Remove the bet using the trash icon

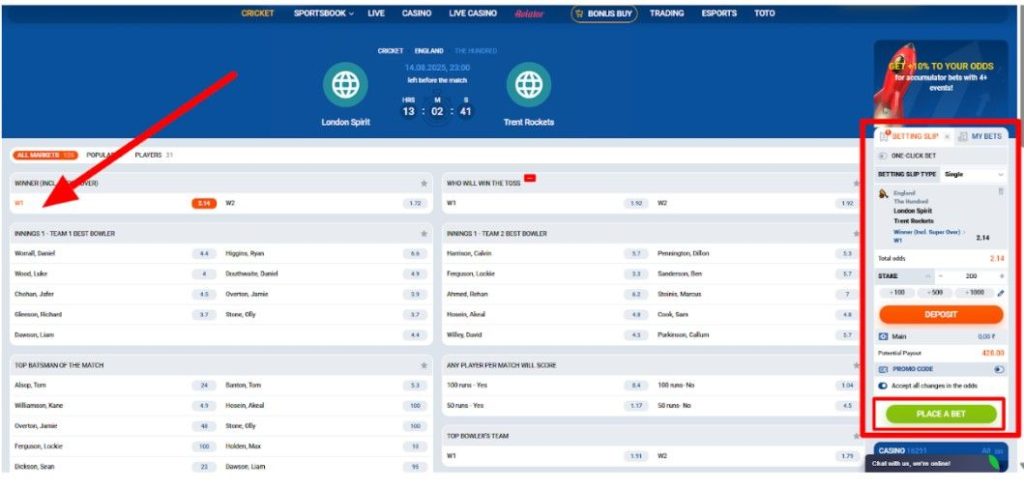coord(1001,191)
